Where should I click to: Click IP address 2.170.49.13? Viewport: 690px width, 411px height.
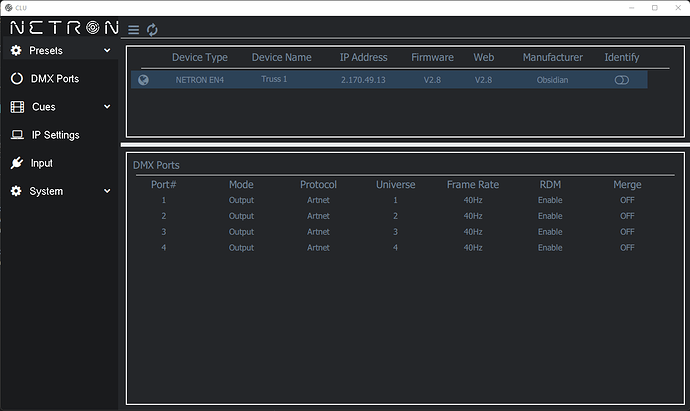pyautogui.click(x=363, y=80)
